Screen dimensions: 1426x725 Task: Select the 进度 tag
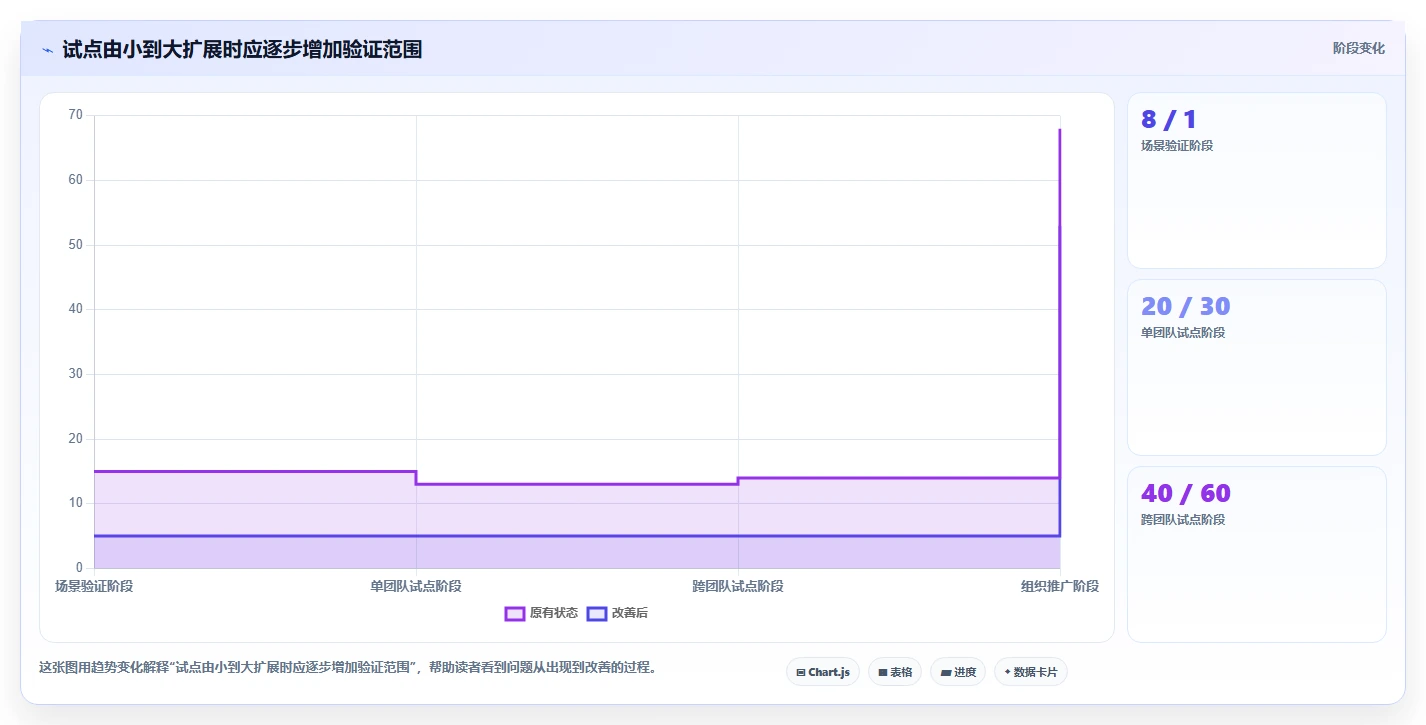(x=958, y=672)
